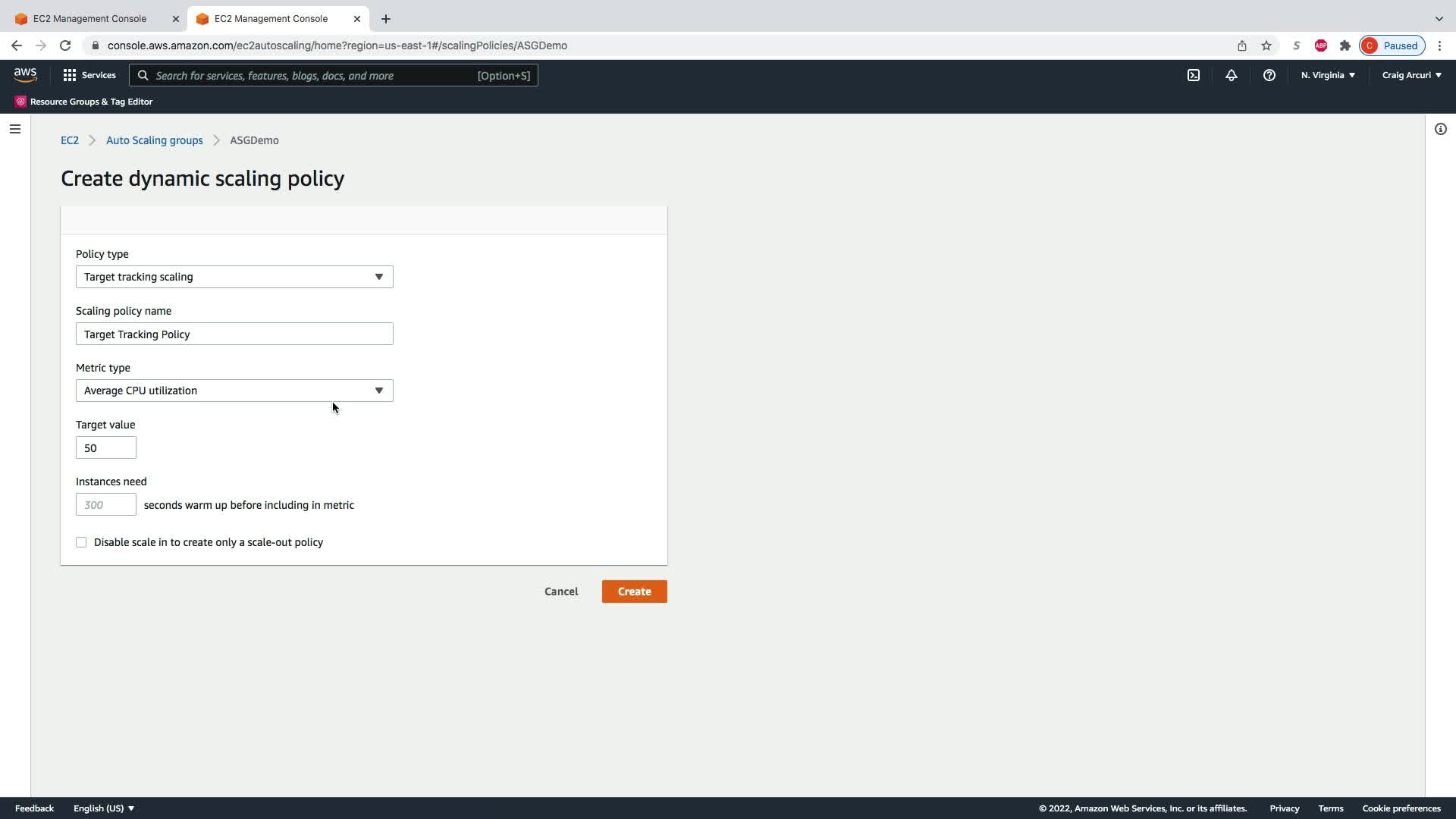Open the notifications bell
The image size is (1456, 819).
point(1232,75)
